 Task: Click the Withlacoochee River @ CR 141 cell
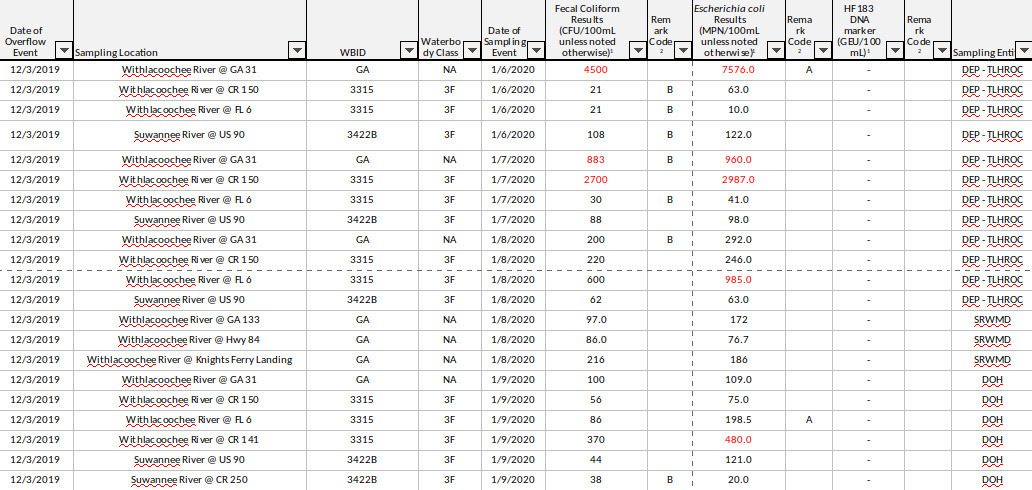pos(190,439)
